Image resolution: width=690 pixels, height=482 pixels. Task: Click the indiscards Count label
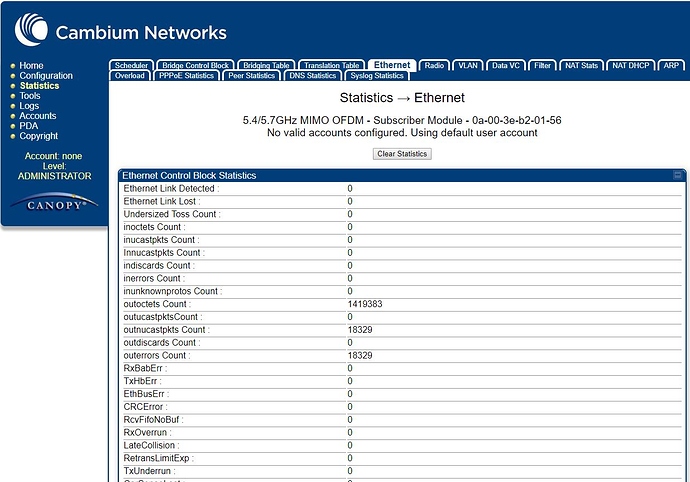click(x=159, y=265)
